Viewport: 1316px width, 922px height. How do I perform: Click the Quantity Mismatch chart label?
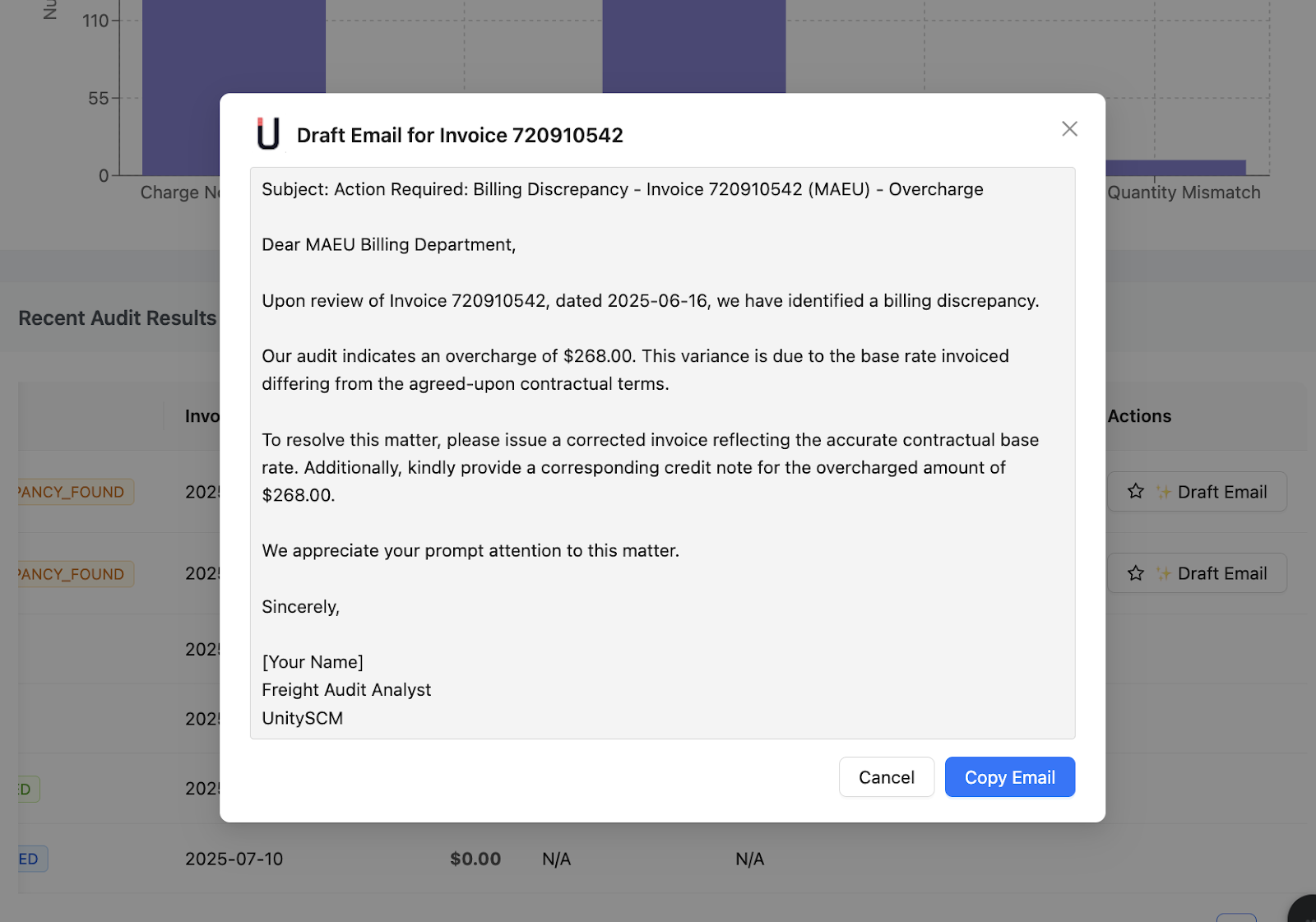pos(1184,192)
